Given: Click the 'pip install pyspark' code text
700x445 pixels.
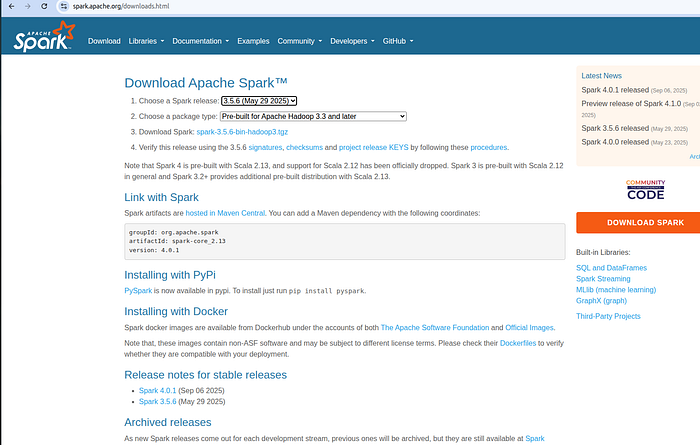Looking at the screenshot, I should click(326, 291).
